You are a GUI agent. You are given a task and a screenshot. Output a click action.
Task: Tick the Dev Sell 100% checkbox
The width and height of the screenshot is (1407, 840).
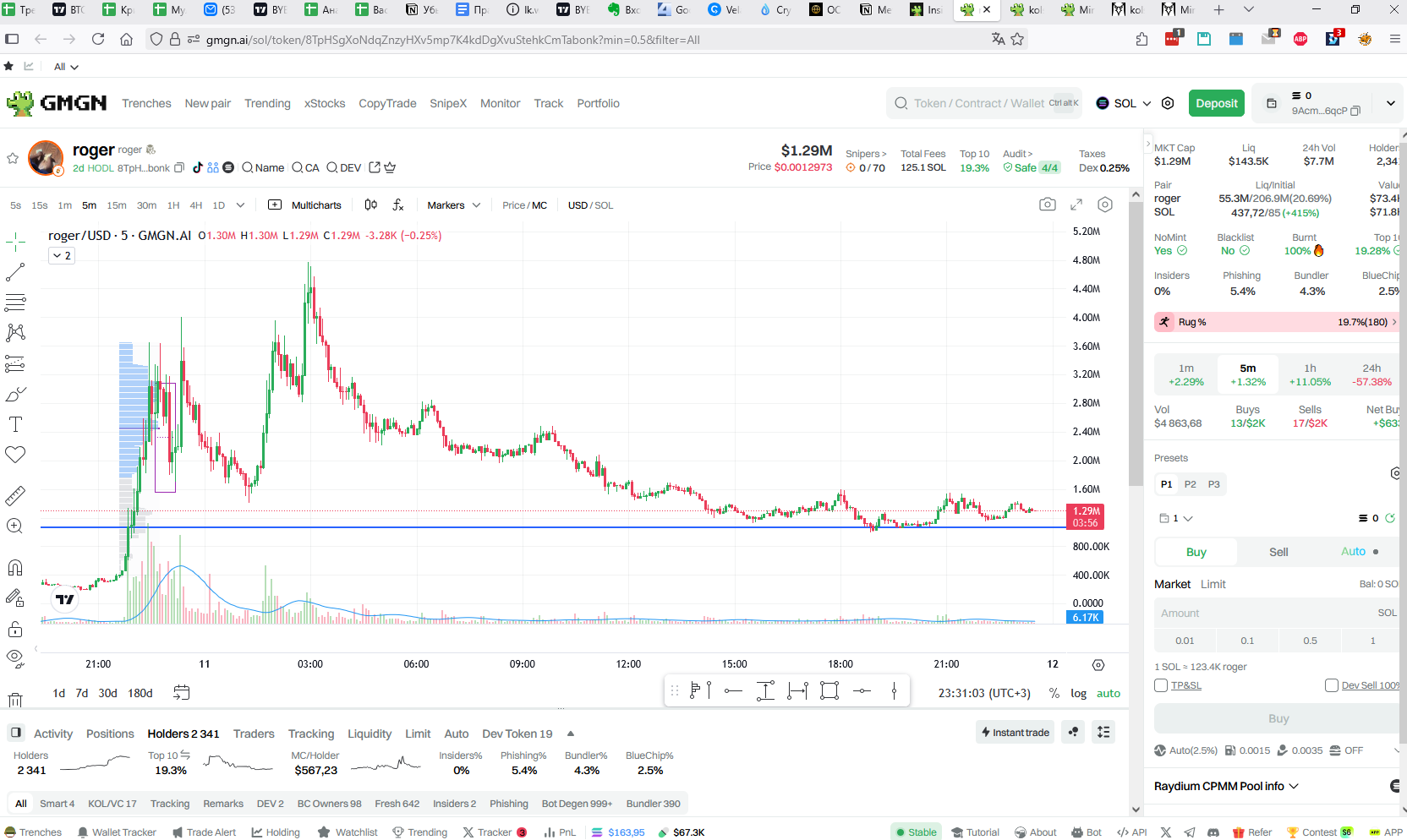click(1332, 685)
